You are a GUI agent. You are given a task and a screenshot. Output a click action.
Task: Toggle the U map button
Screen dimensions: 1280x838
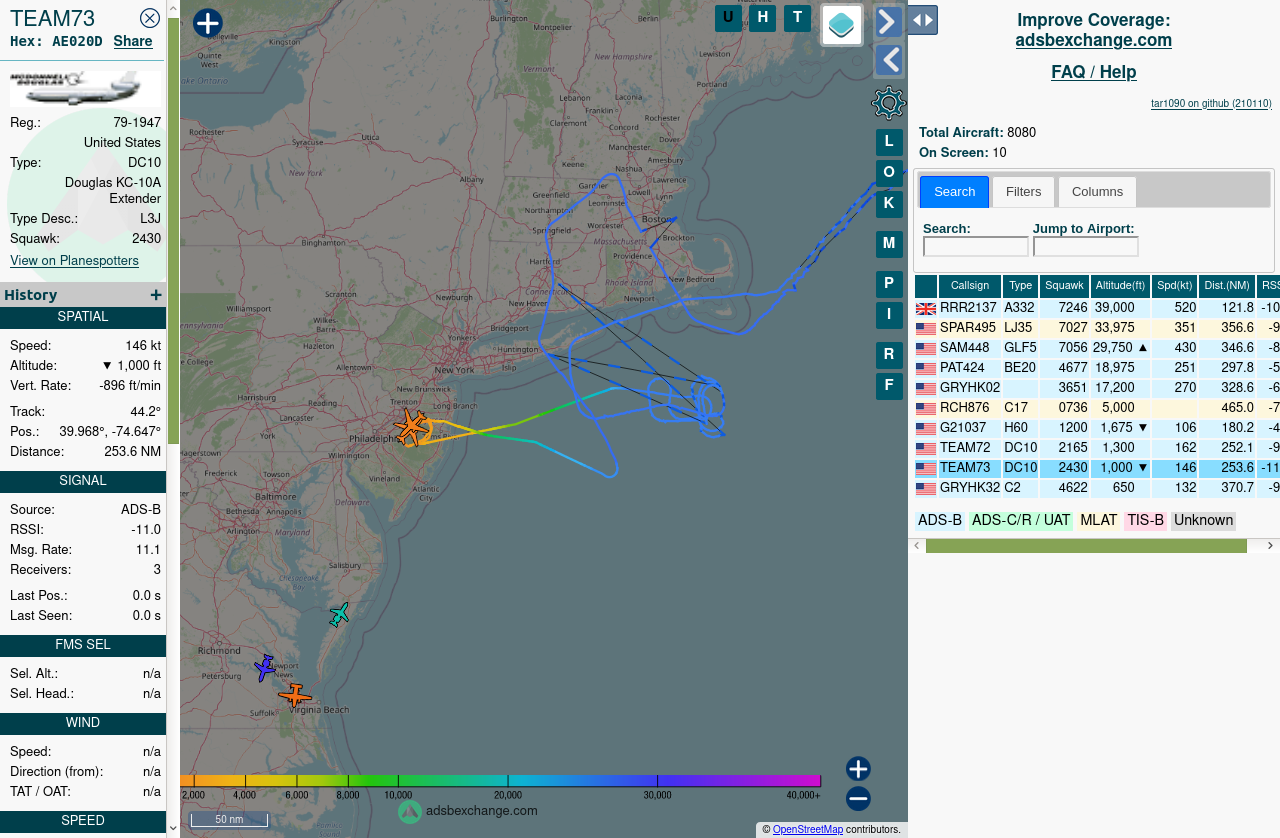tap(728, 17)
